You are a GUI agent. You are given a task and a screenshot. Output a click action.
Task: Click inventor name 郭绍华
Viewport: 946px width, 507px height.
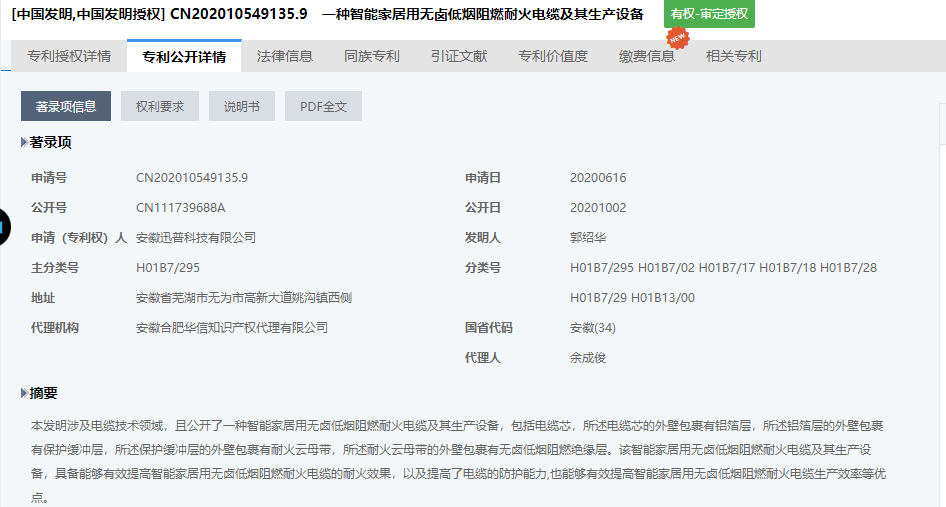coord(588,238)
